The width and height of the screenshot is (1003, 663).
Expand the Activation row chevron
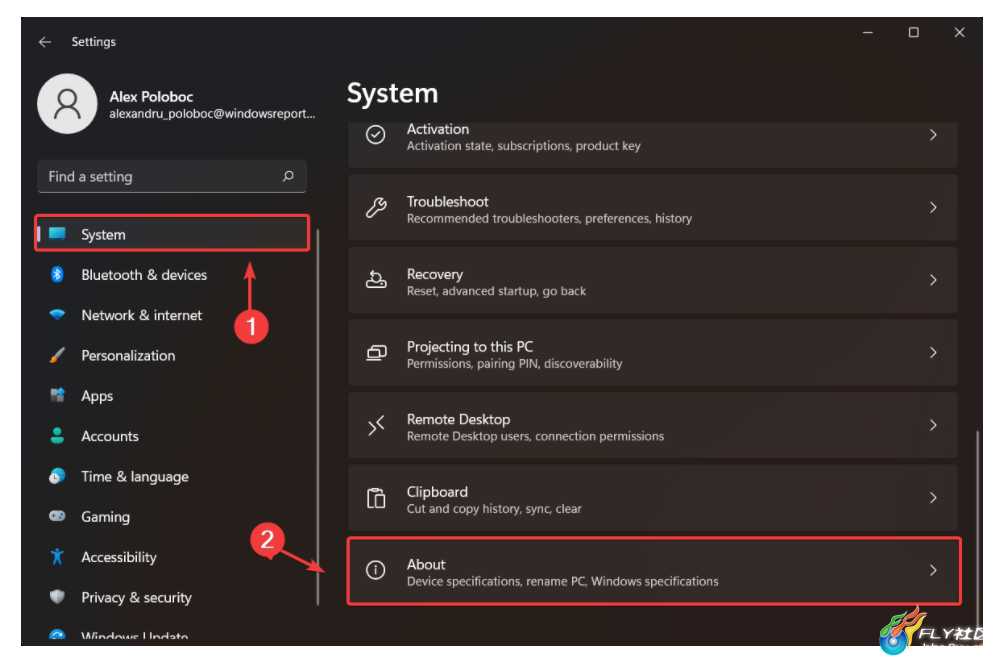coord(933,135)
